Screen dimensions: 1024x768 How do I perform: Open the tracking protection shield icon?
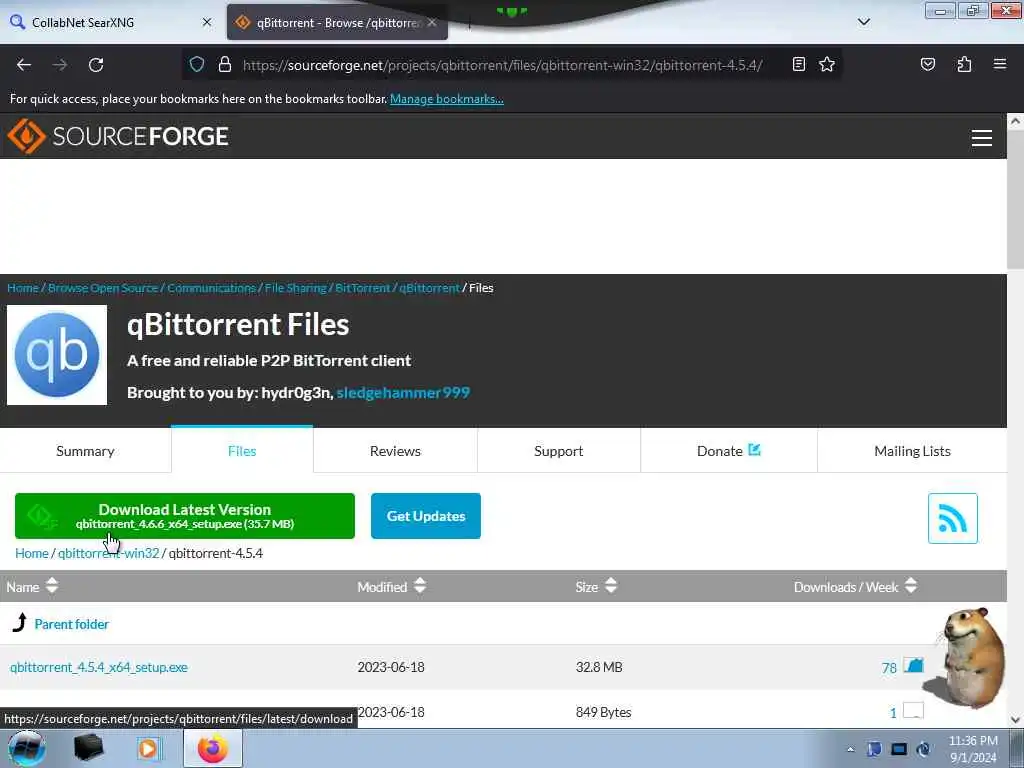tap(197, 64)
